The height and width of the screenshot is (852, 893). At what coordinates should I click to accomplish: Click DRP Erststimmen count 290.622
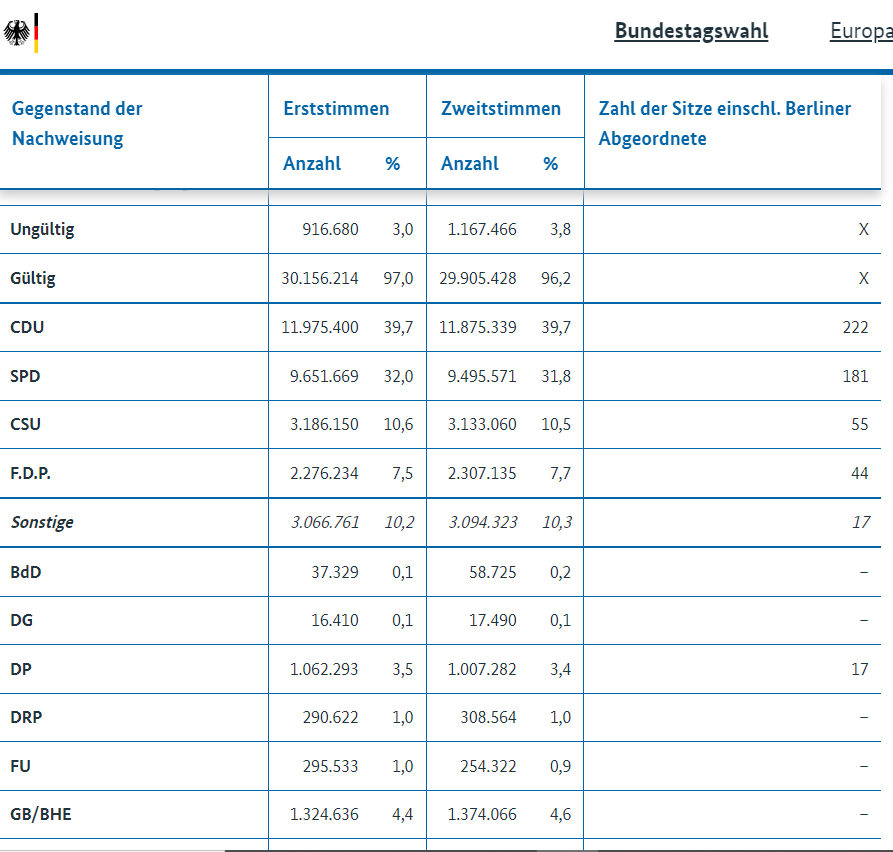point(330,717)
